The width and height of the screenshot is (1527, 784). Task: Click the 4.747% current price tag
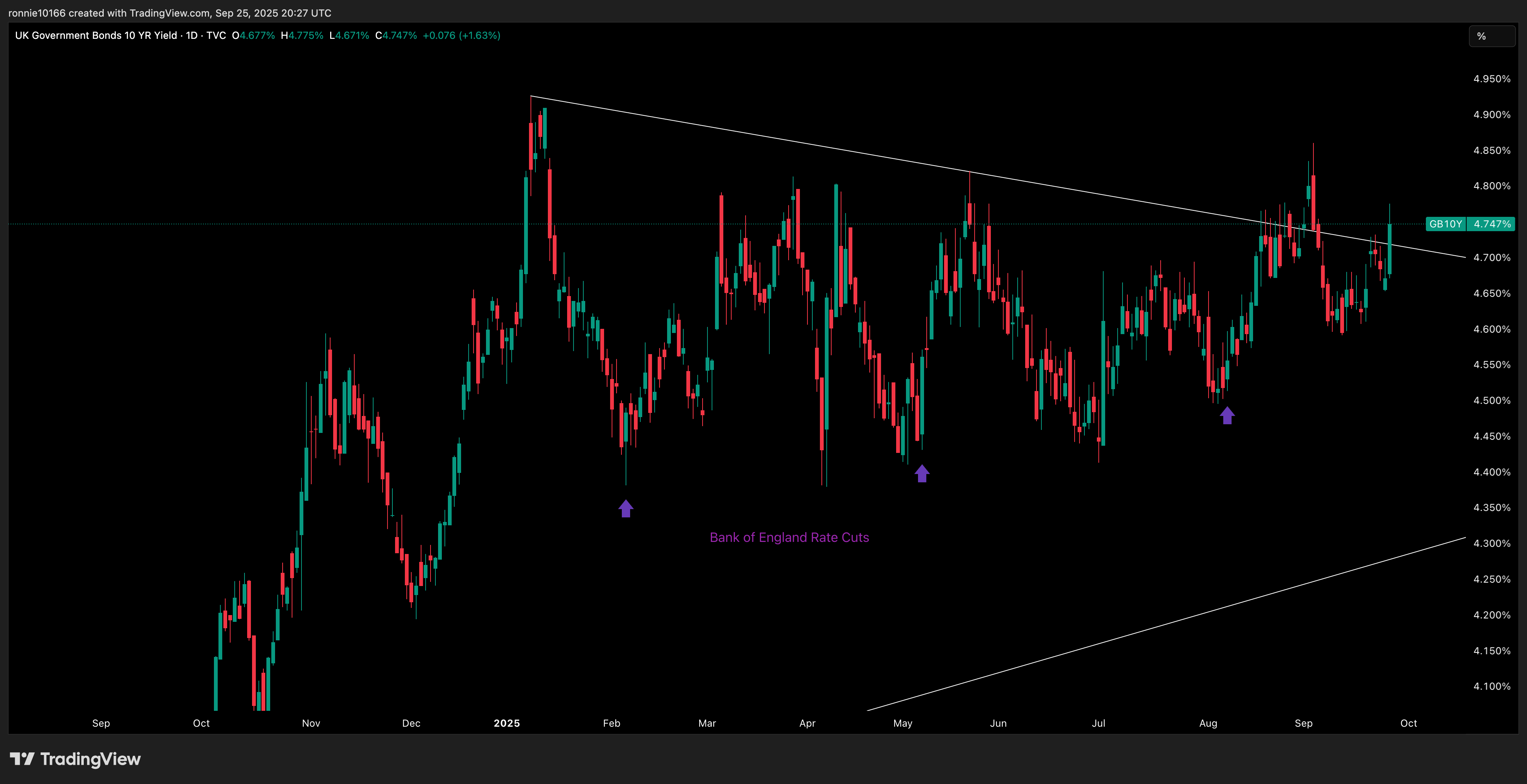pos(1492,224)
